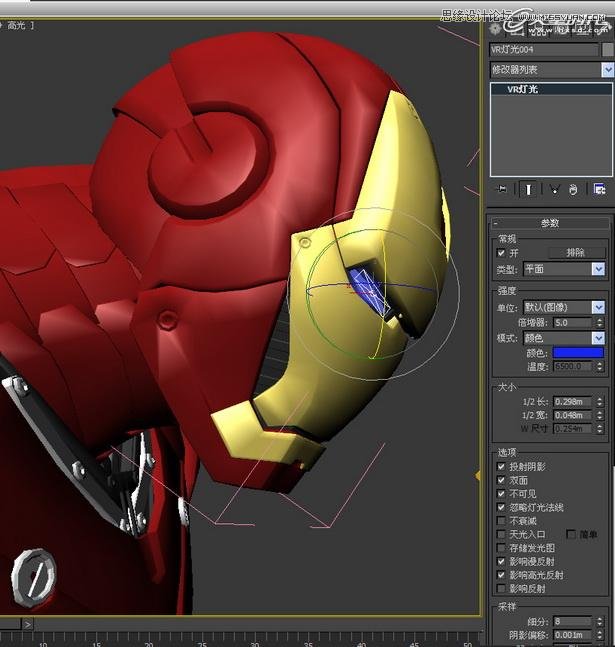The width and height of the screenshot is (615, 647).
Task: Select the VR灯光 entry in modifier stack
Action: [x=551, y=89]
